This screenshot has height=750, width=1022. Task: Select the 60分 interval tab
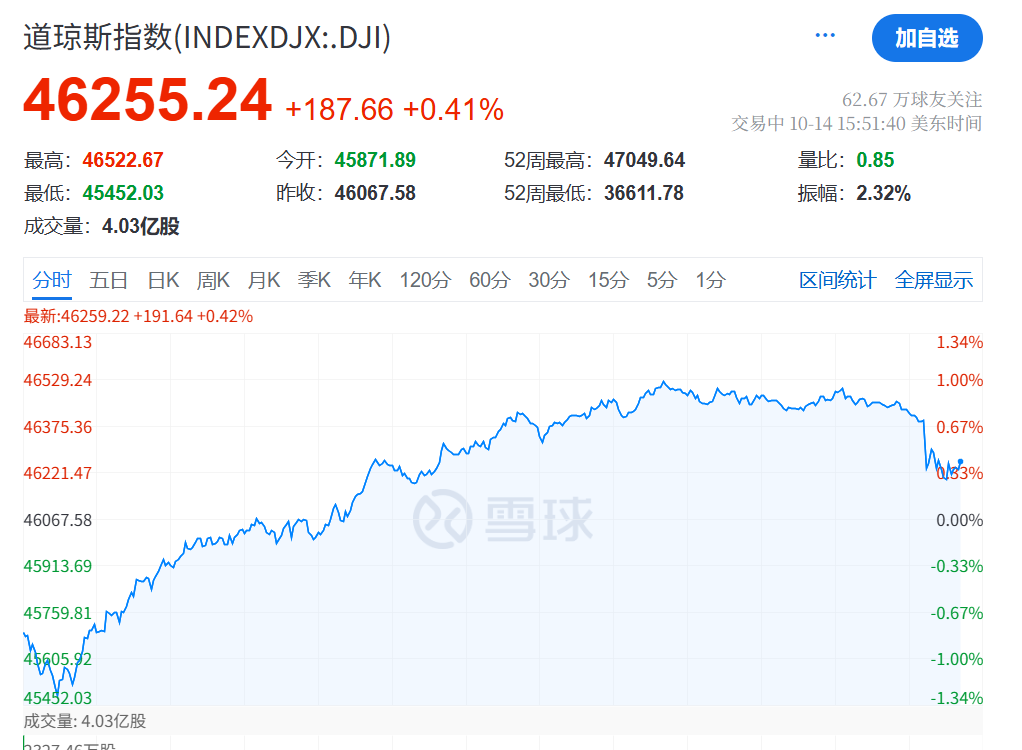click(x=489, y=280)
